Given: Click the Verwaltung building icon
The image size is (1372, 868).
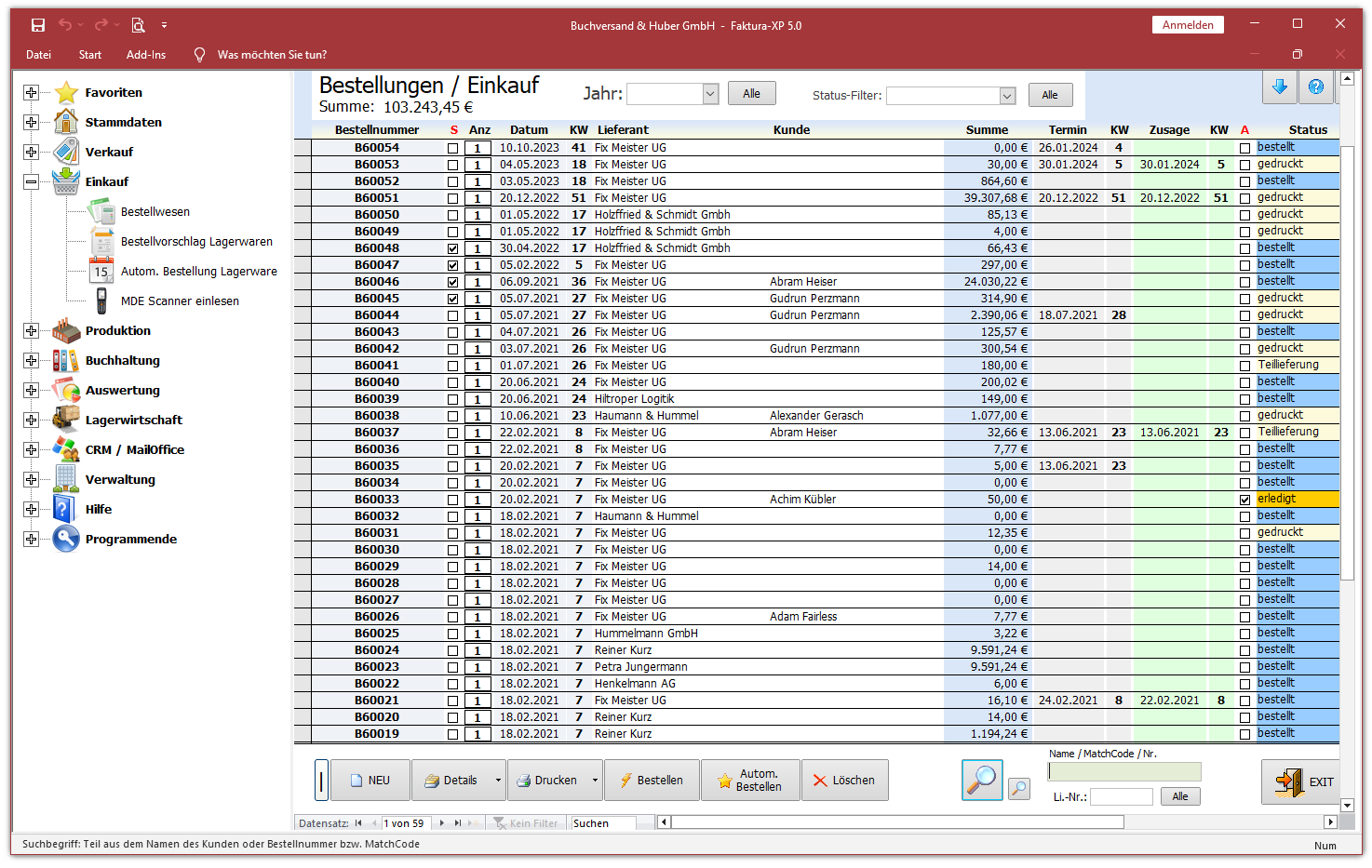Looking at the screenshot, I should pos(66,479).
